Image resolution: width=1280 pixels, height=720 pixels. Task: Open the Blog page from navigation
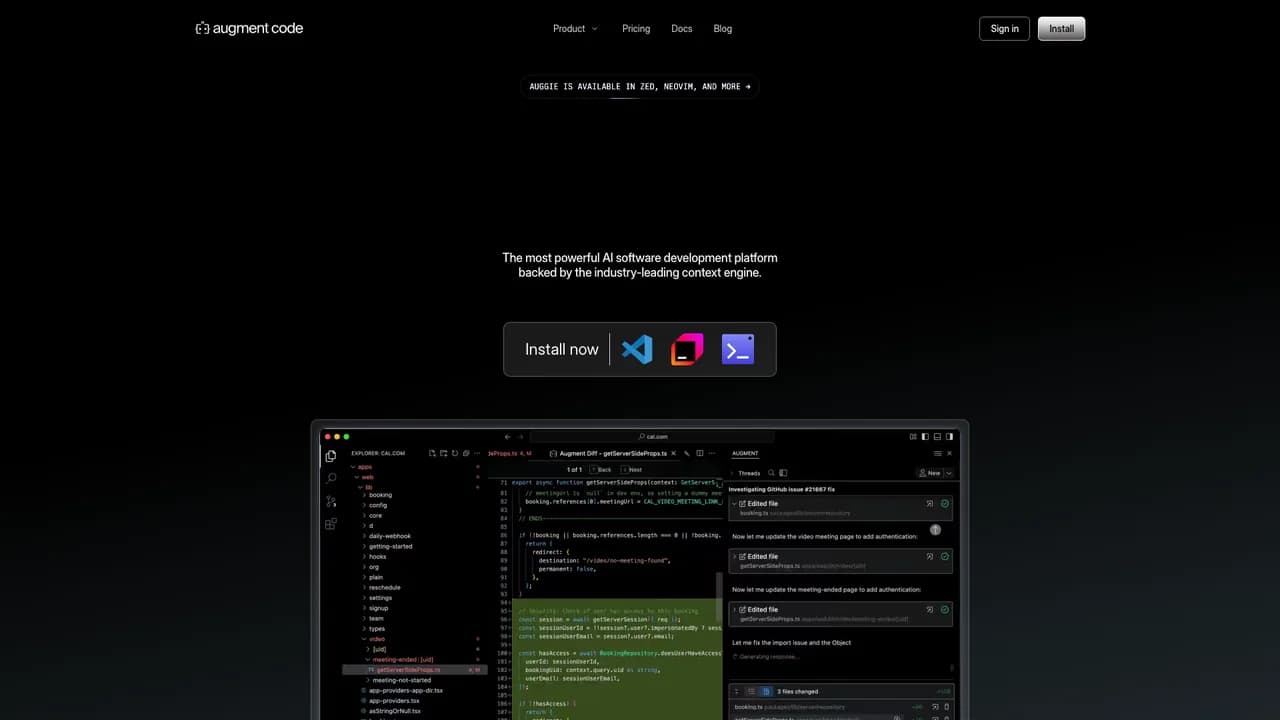click(x=723, y=29)
